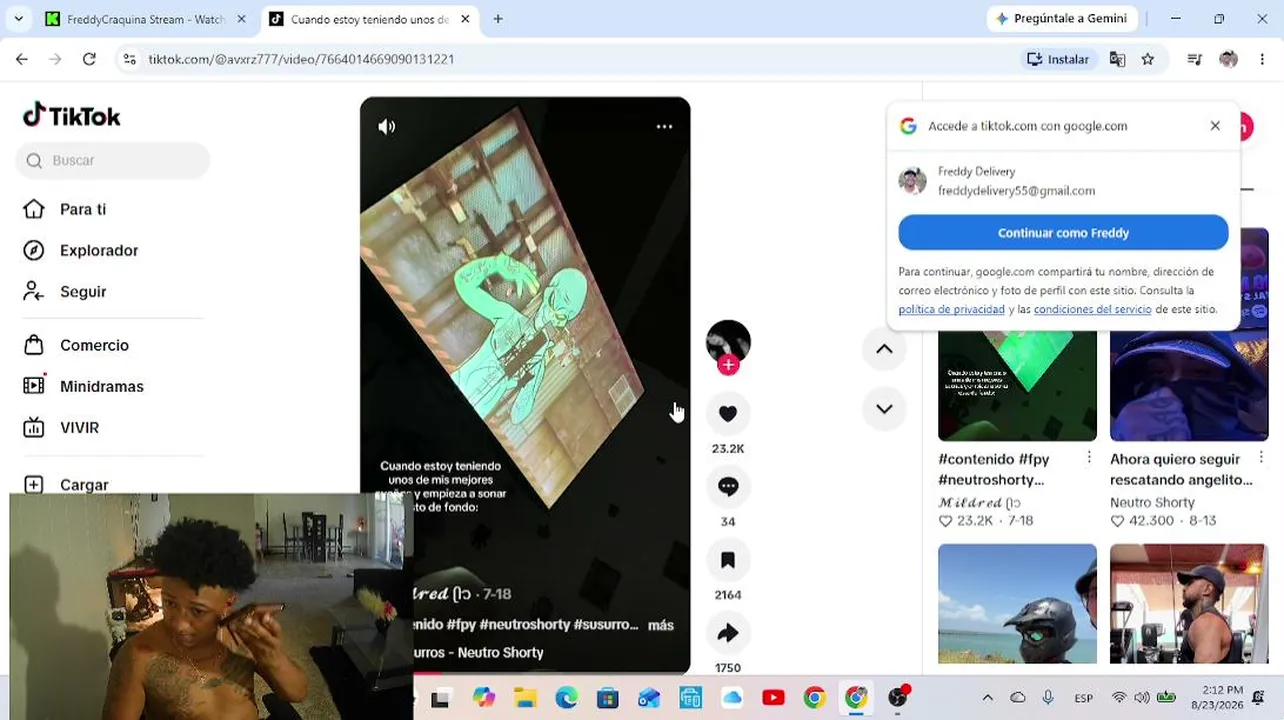This screenshot has height=720, width=1284.
Task: Open options for 'Ahora quiero seguir' video card
Action: 1261,458
